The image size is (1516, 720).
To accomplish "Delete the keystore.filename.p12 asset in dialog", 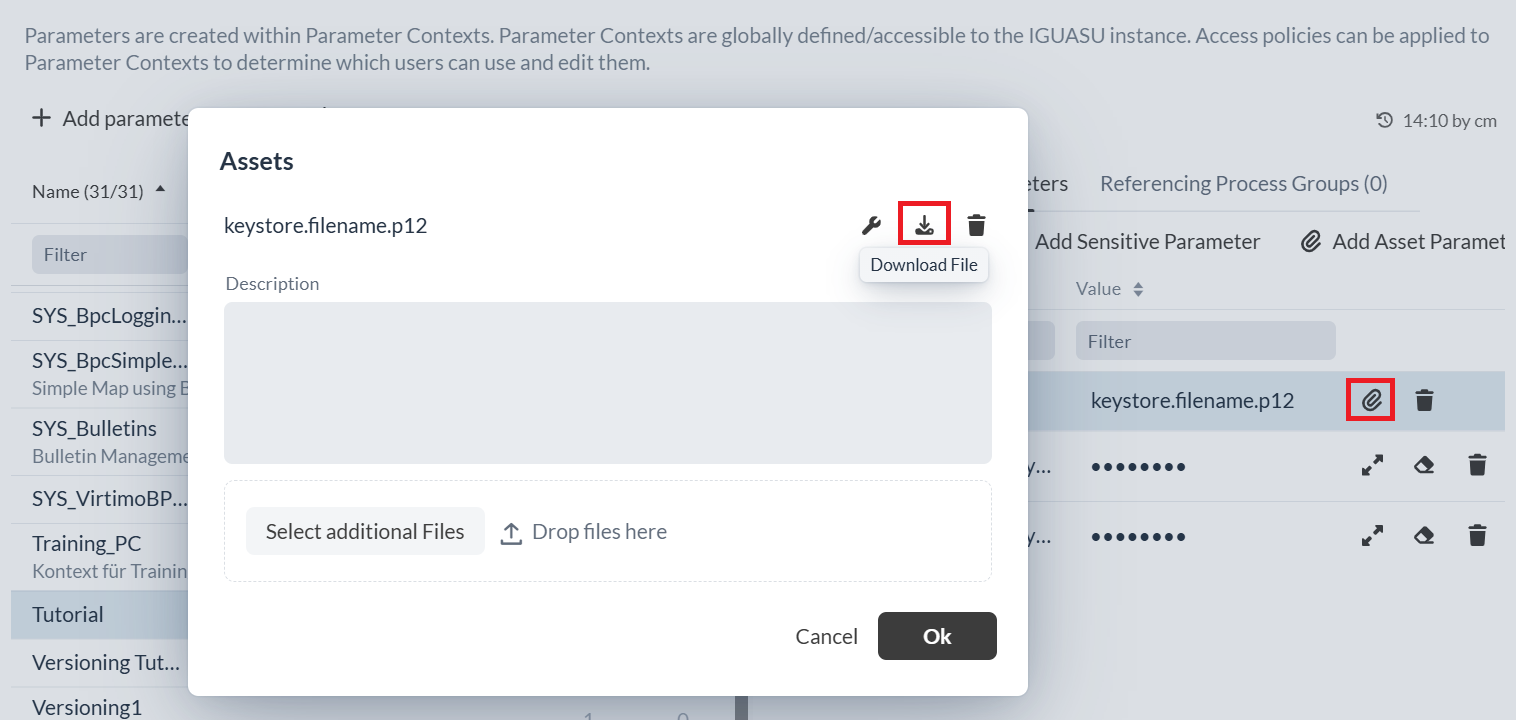I will (977, 225).
